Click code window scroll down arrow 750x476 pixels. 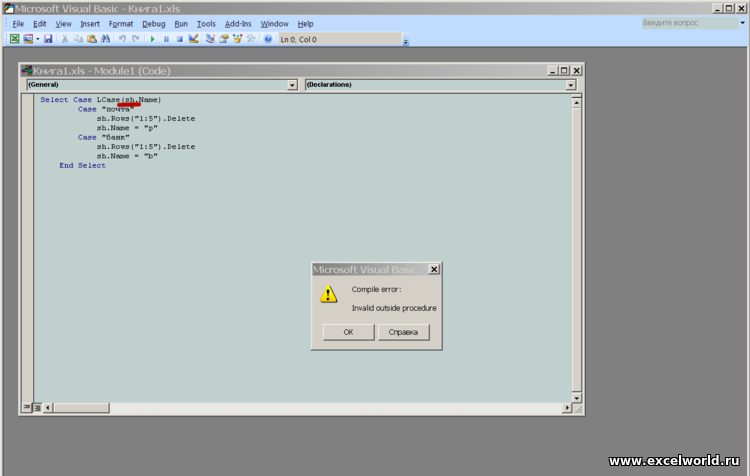point(576,398)
